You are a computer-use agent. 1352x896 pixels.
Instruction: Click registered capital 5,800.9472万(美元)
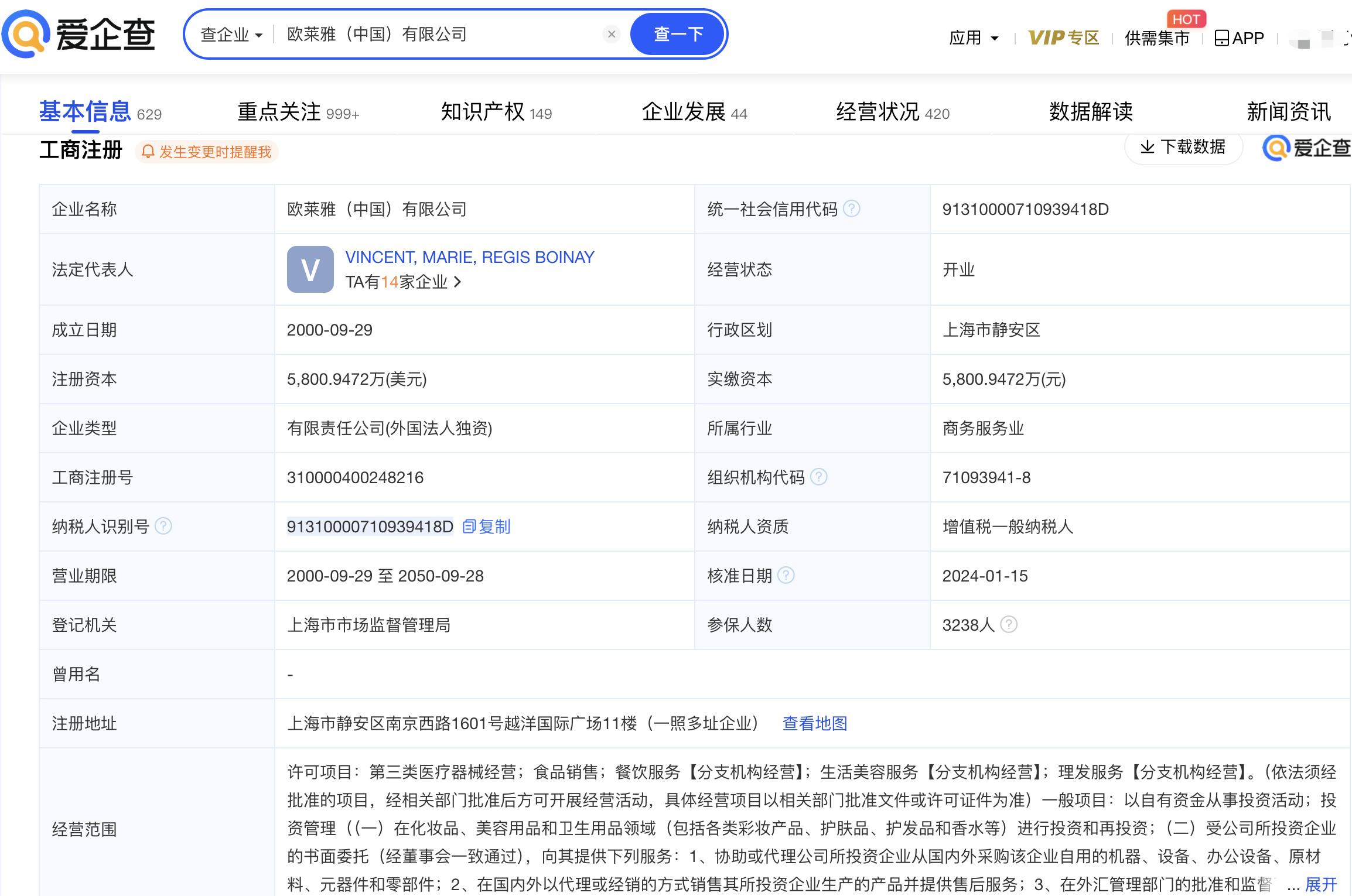tap(357, 379)
